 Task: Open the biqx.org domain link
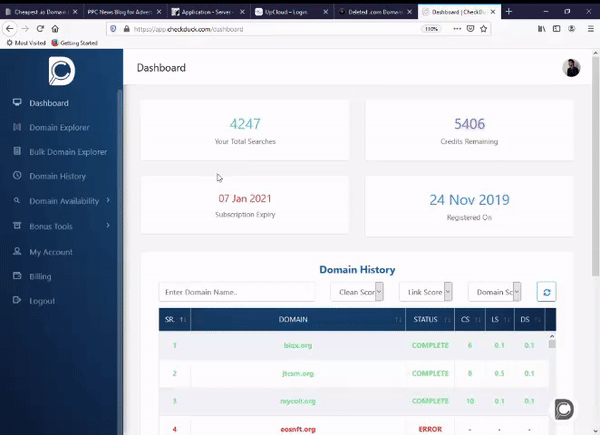tap(298, 345)
